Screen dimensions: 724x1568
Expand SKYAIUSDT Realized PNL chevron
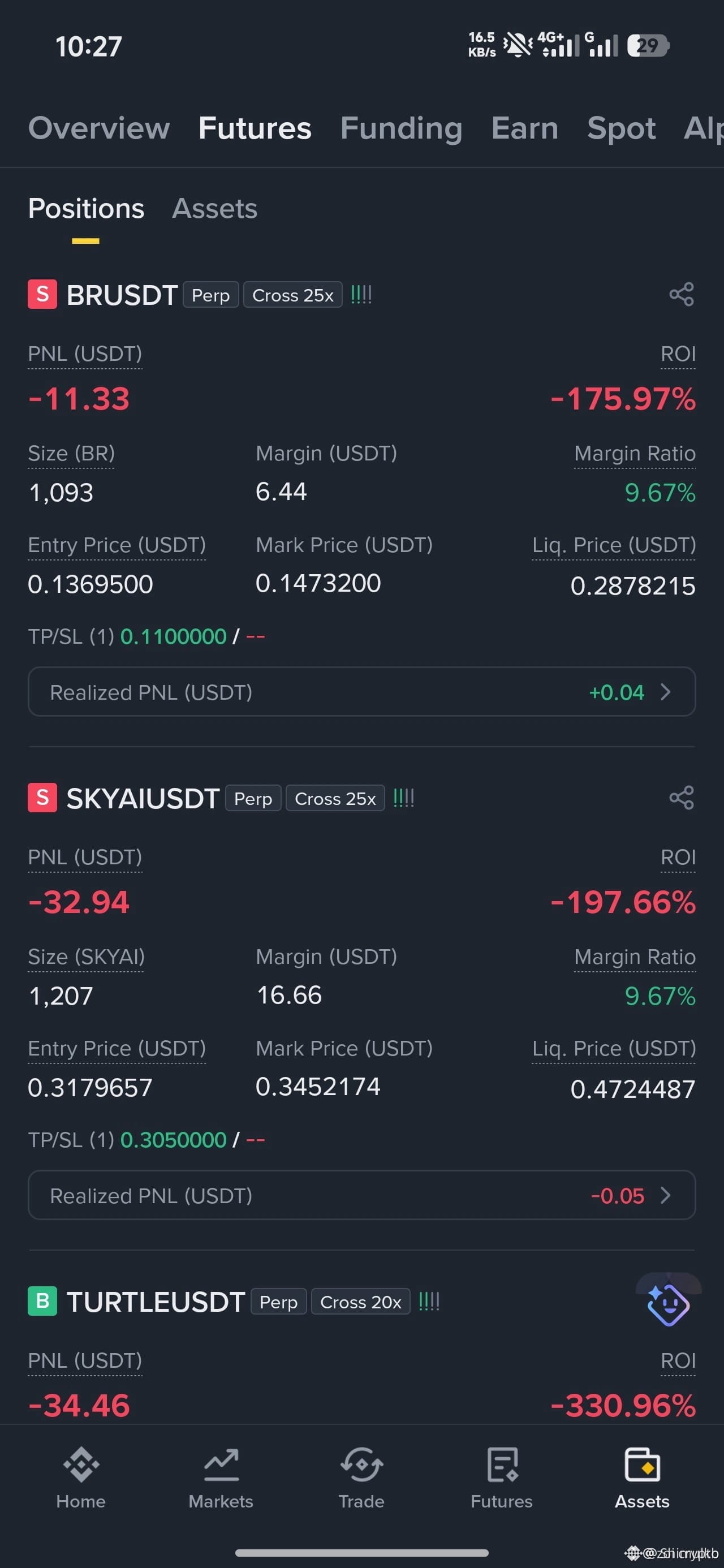[666, 1195]
